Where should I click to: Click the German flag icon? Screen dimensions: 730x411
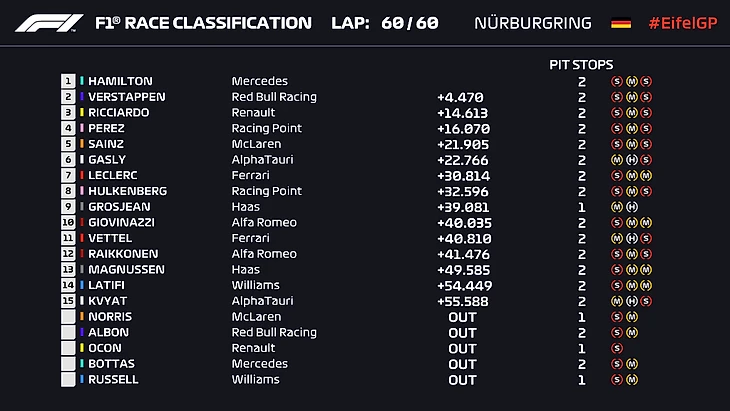coord(621,23)
